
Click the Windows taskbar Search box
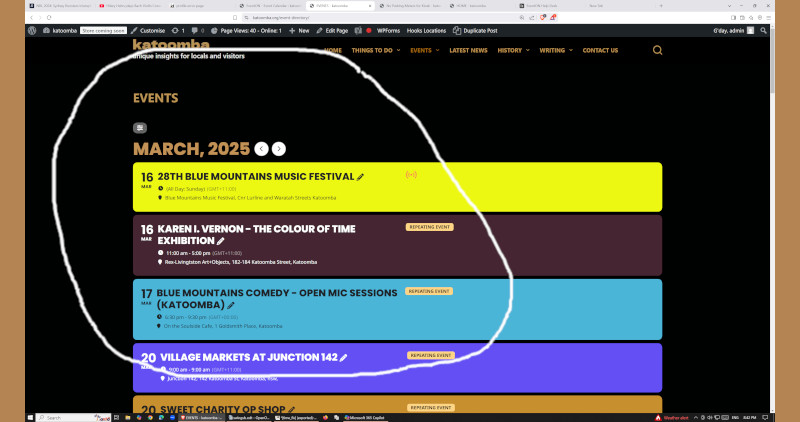tap(73, 417)
